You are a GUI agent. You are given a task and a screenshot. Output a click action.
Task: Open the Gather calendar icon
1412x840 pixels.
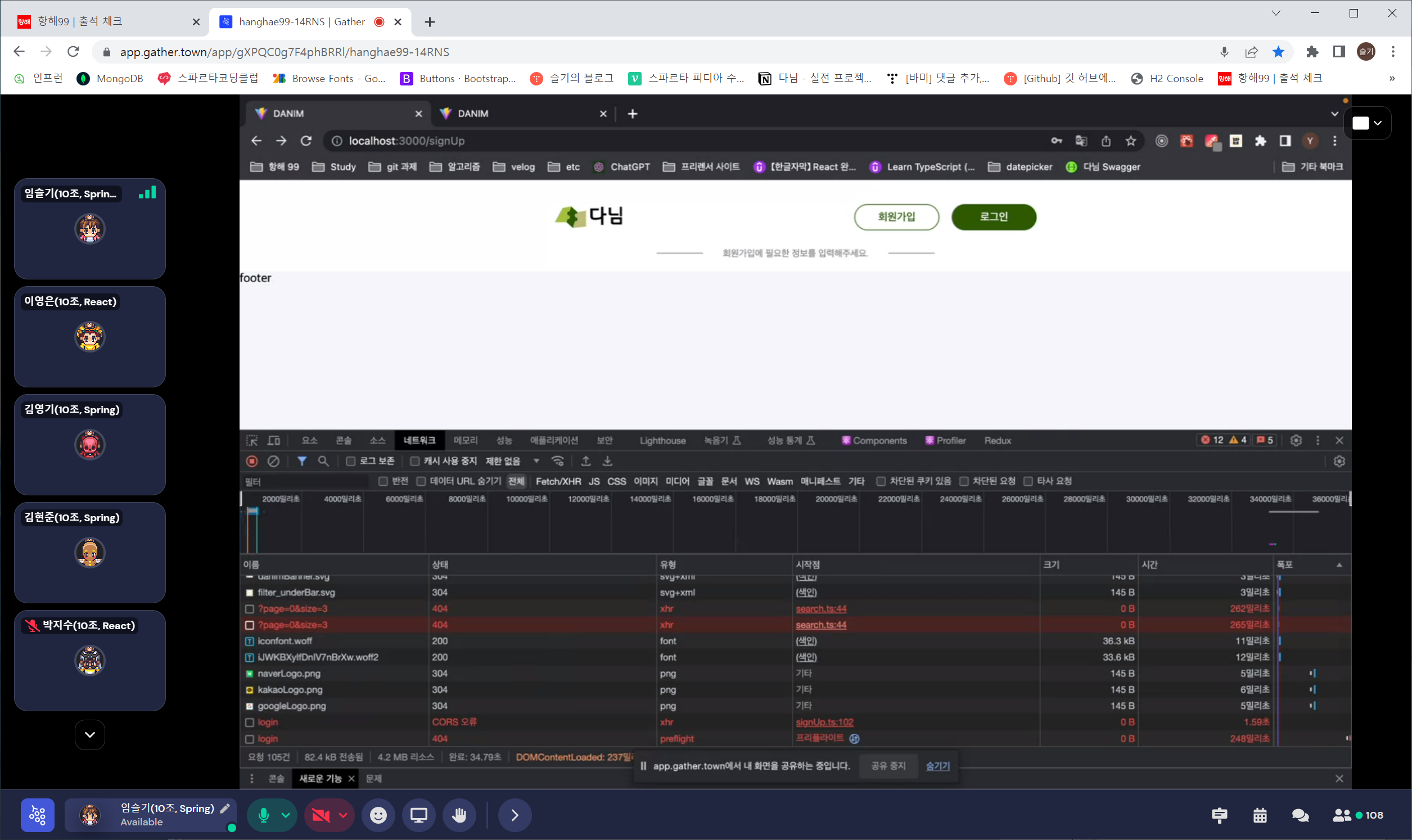pyautogui.click(x=1260, y=815)
